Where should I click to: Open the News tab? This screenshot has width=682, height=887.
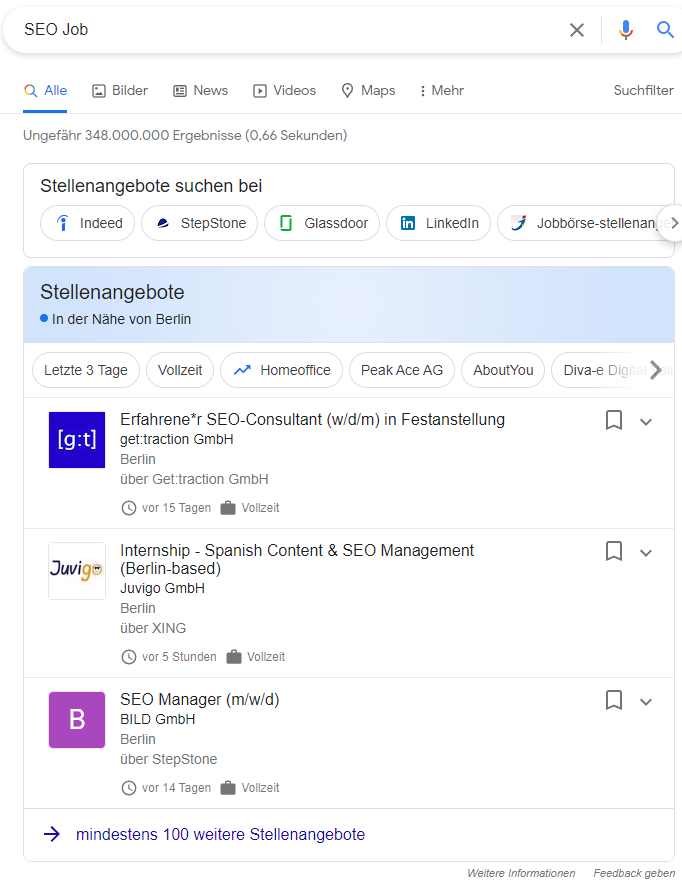tap(201, 91)
